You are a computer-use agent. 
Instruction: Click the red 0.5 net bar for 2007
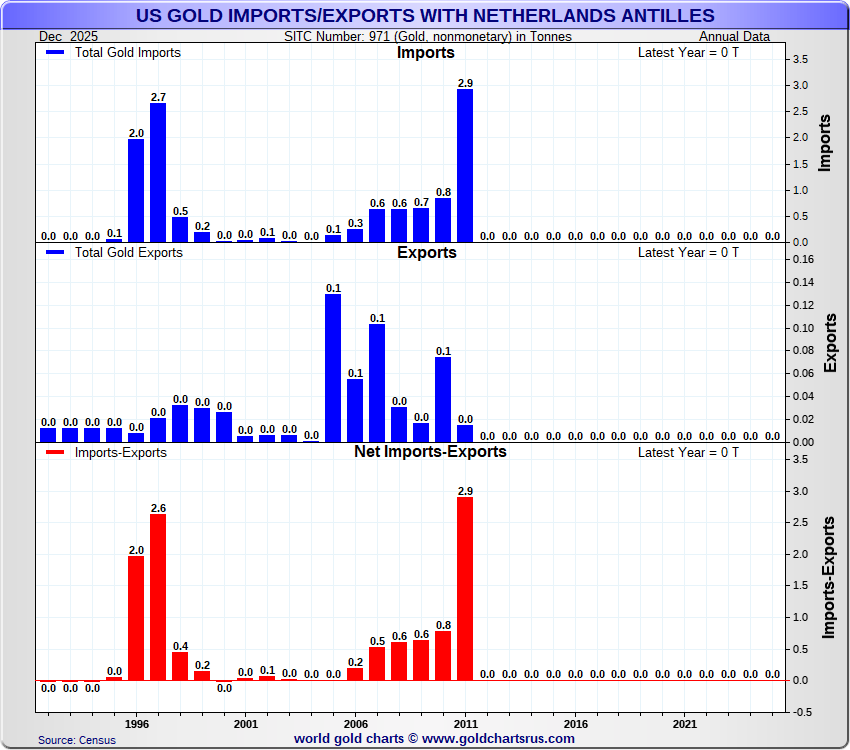click(x=377, y=663)
